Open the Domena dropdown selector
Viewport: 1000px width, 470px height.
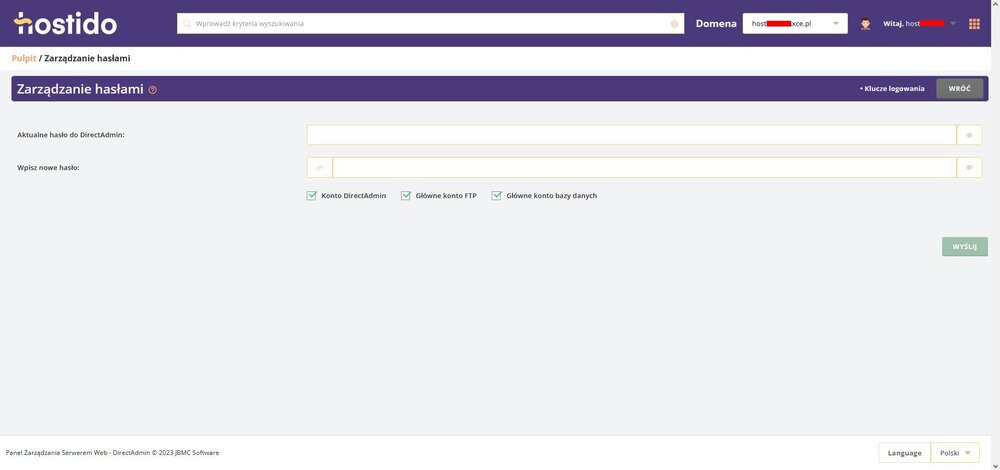click(x=795, y=23)
